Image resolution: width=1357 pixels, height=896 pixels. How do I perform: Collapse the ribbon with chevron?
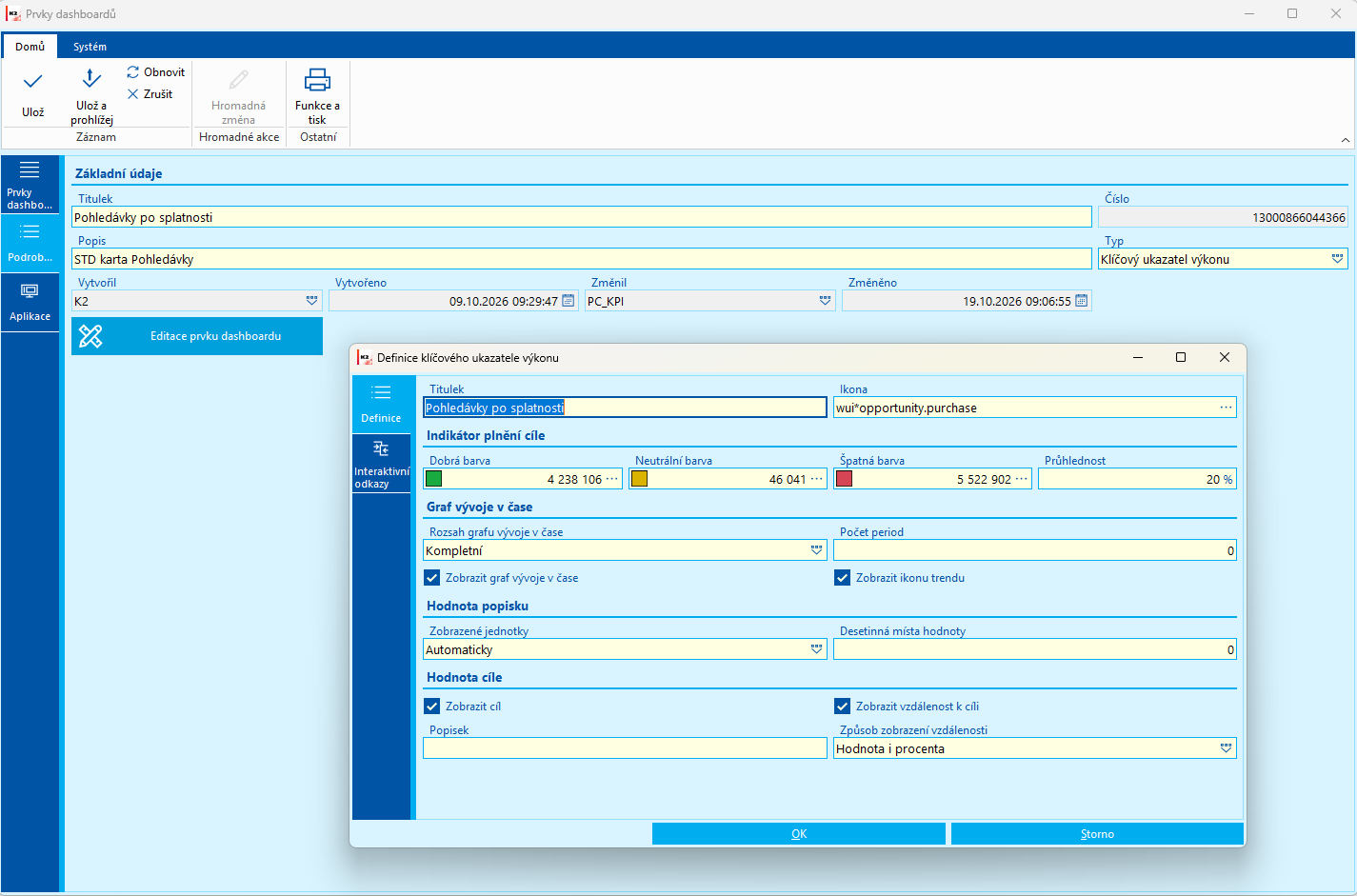[x=1346, y=140]
